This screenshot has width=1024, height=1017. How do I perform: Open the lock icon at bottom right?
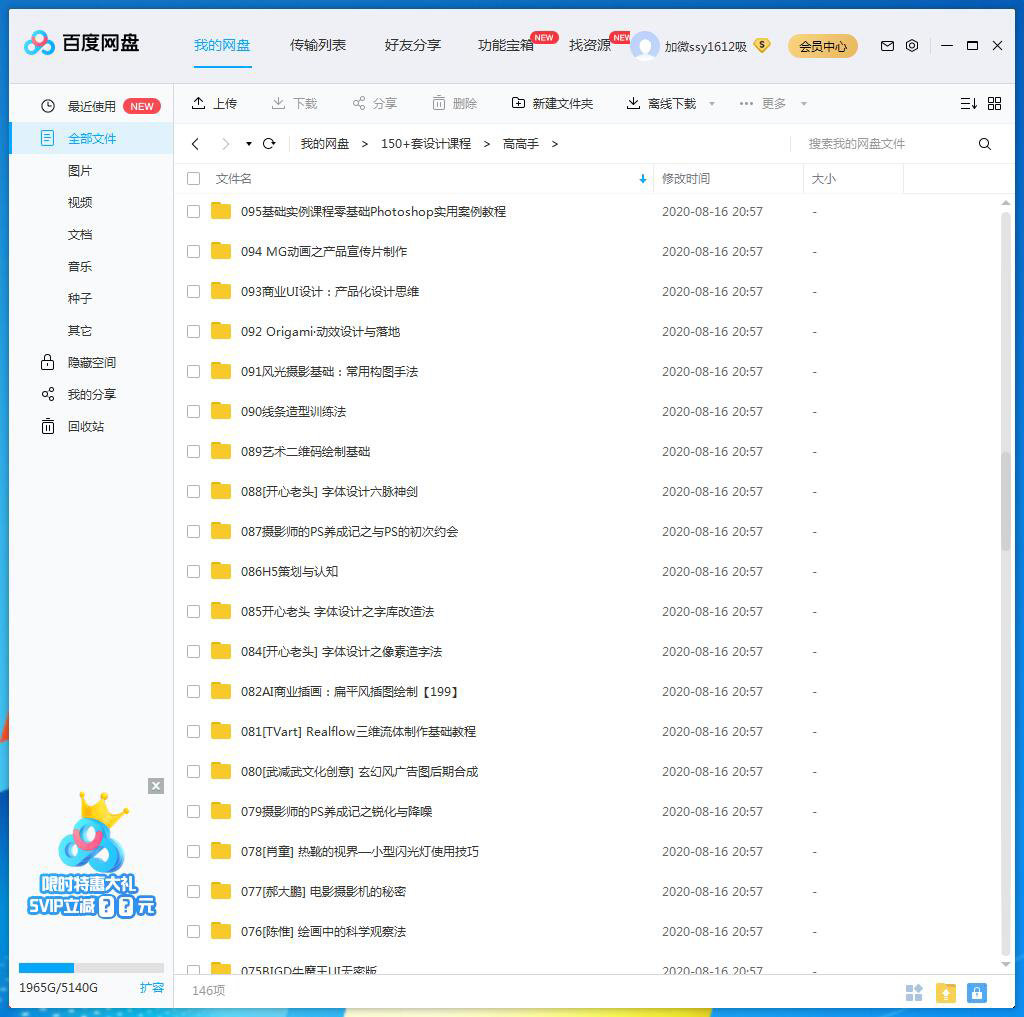(977, 992)
